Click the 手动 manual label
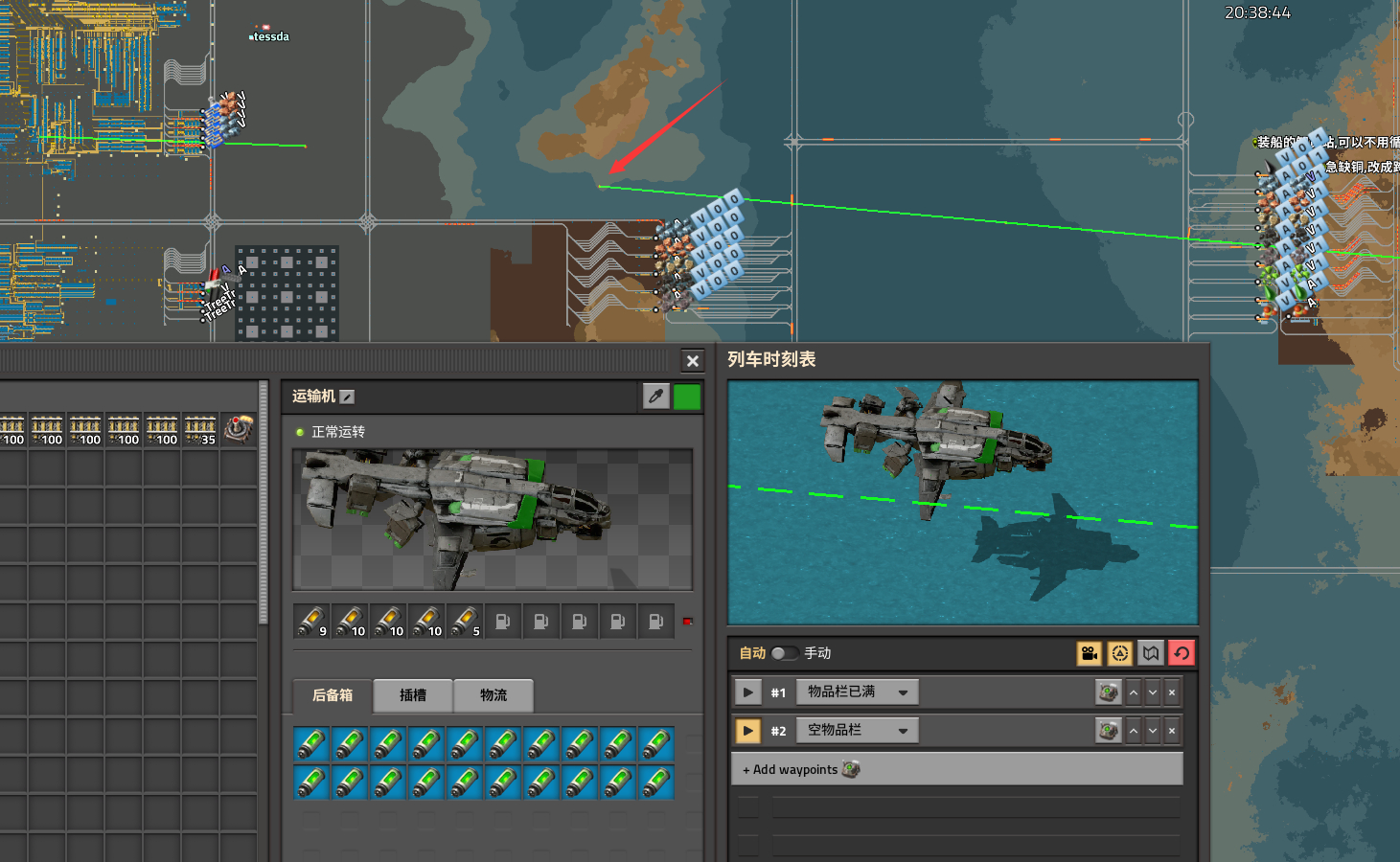This screenshot has height=862, width=1400. click(x=817, y=653)
